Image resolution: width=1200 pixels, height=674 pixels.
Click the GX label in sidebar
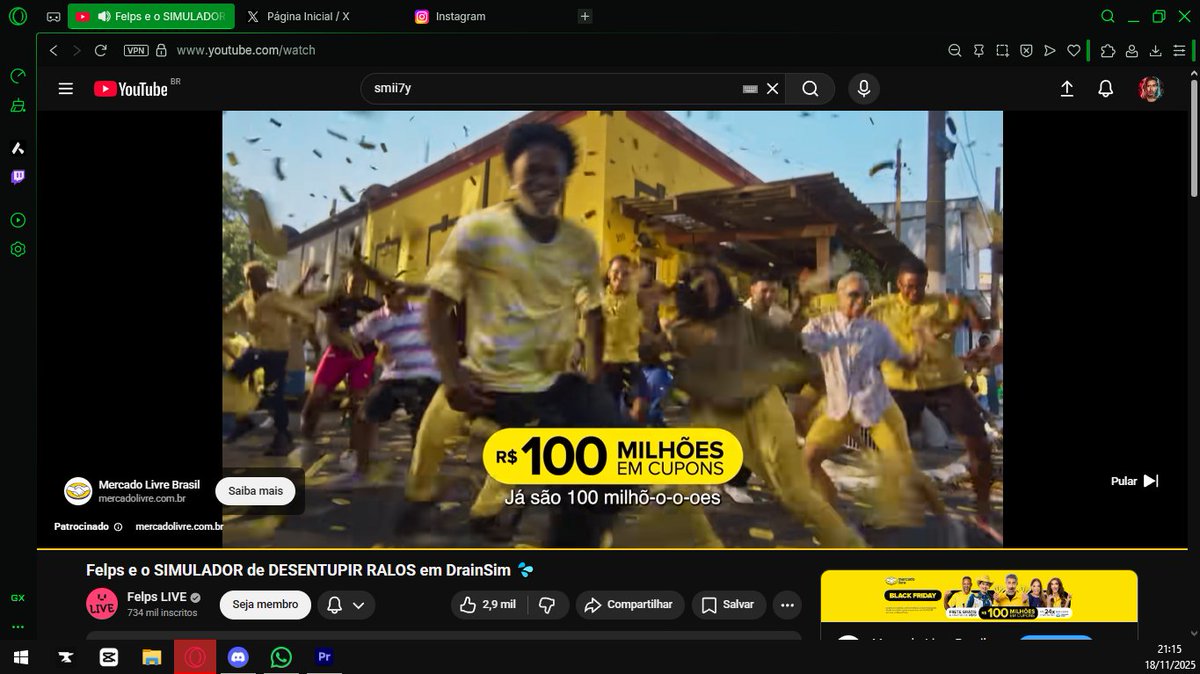[x=17, y=598]
